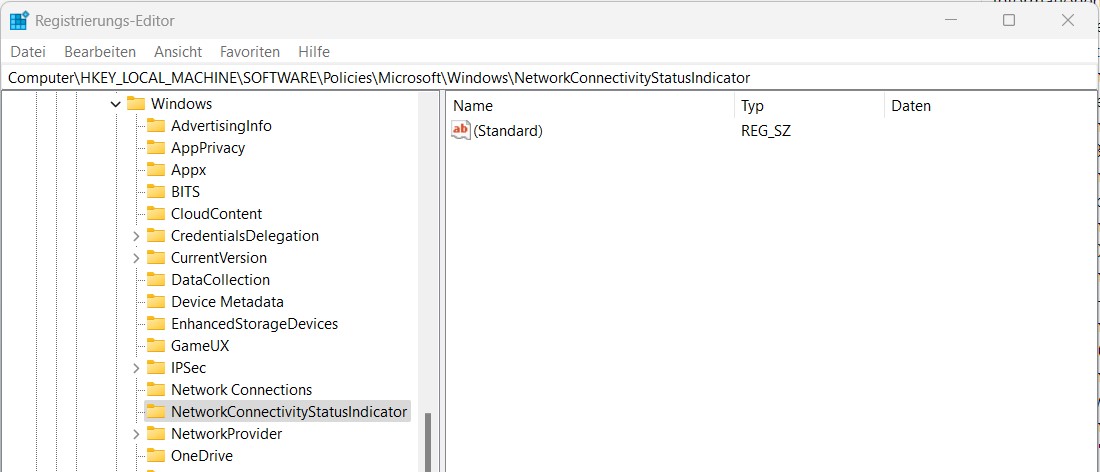This screenshot has width=1100, height=472.
Task: Open the Ansicht menu
Action: [x=178, y=52]
